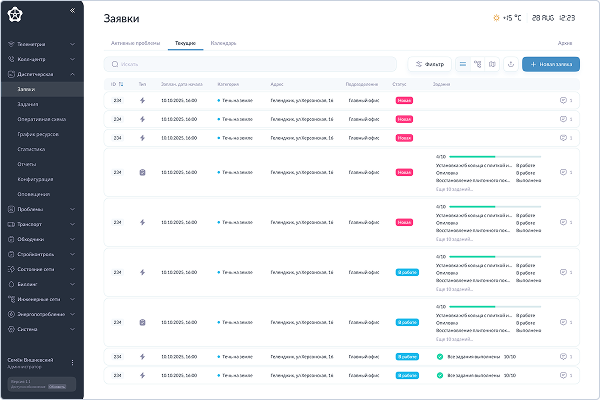Open comments icon on first request row
600x400 pixels.
563,100
